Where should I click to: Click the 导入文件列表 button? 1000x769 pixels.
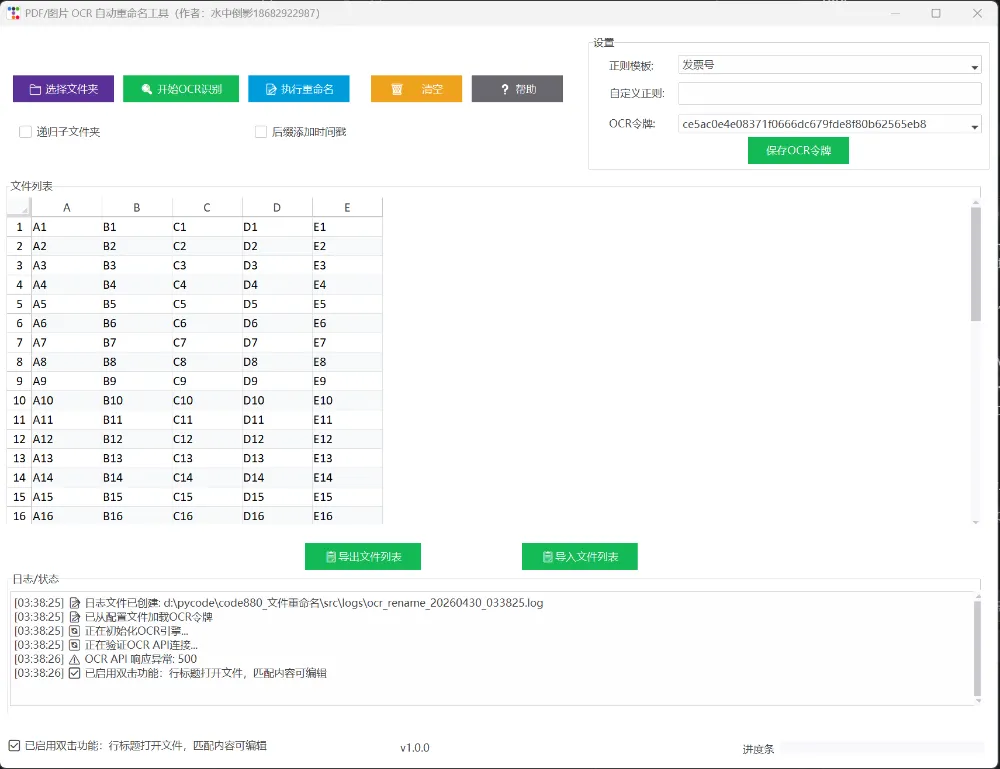580,557
